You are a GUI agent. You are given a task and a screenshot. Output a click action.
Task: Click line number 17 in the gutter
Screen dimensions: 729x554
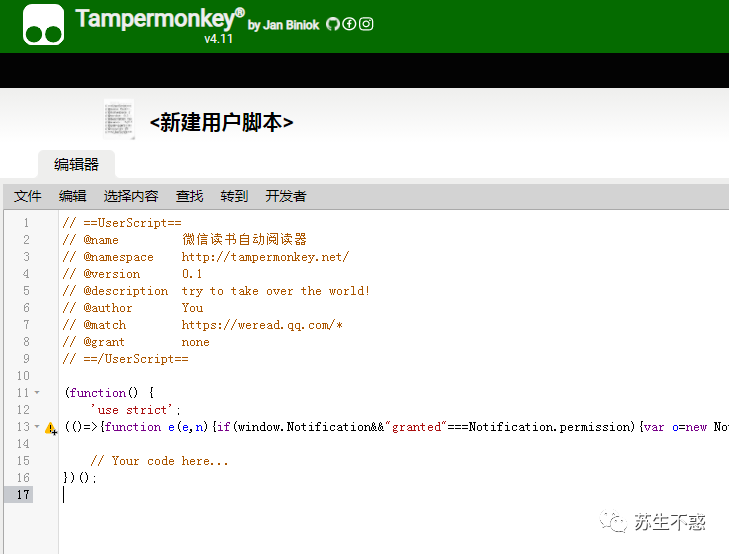(x=23, y=495)
